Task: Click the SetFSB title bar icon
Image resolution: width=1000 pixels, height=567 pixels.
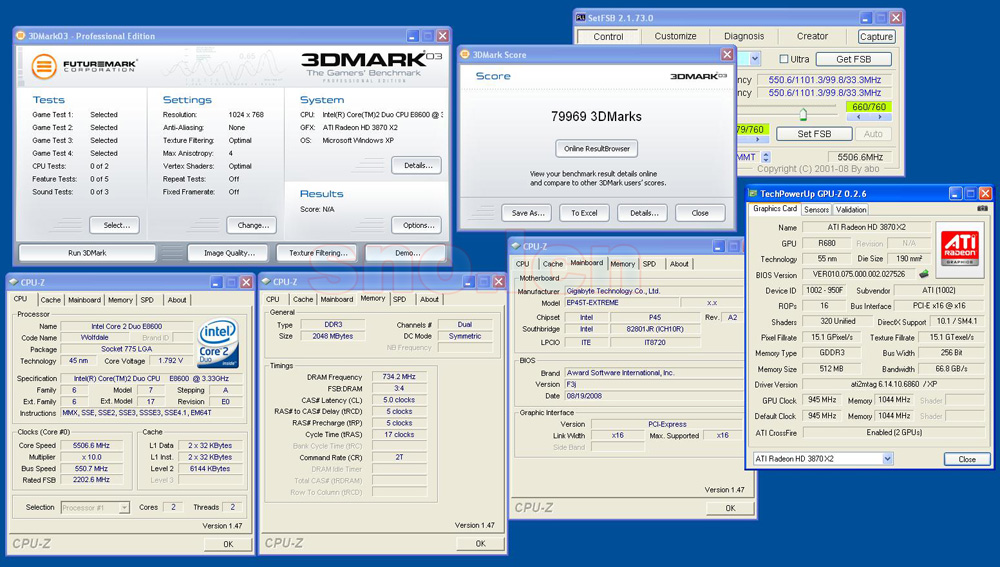Action: click(580, 17)
